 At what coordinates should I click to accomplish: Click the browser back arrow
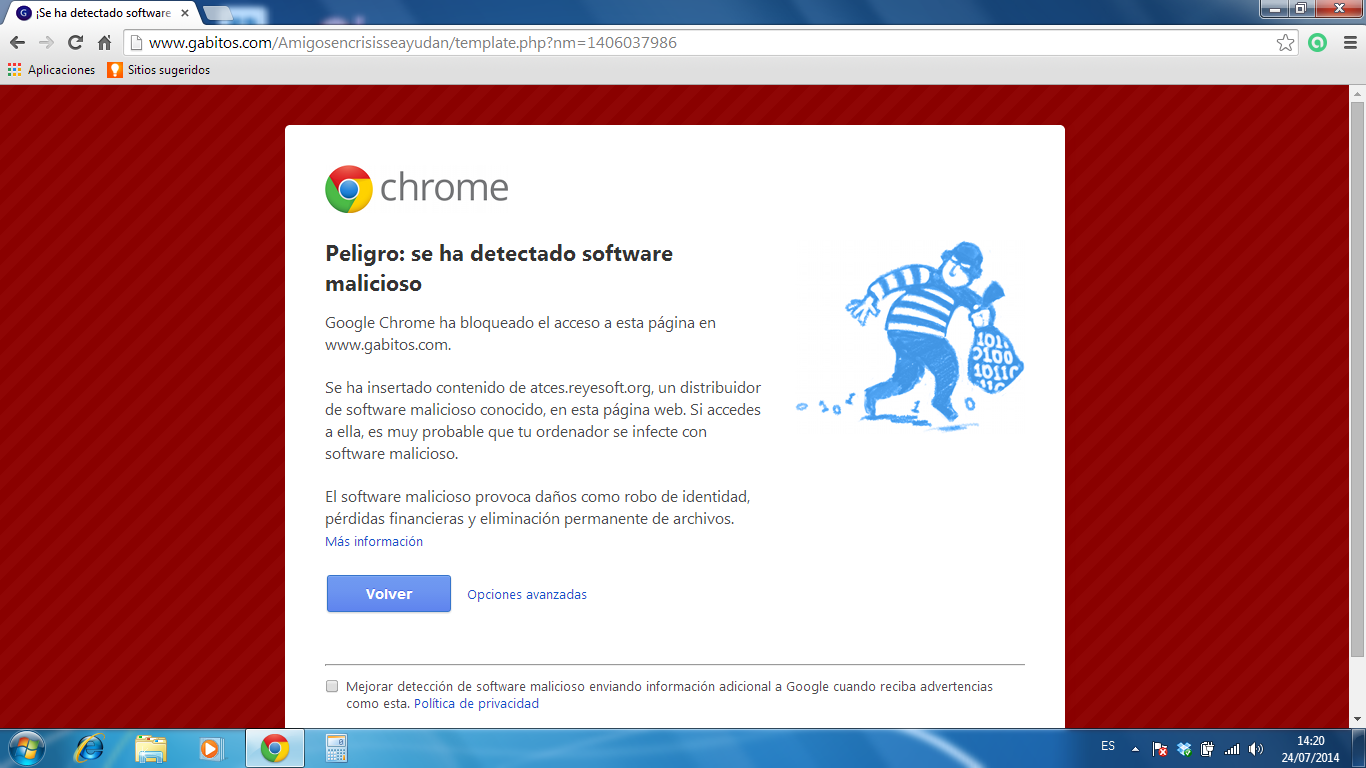coord(17,43)
